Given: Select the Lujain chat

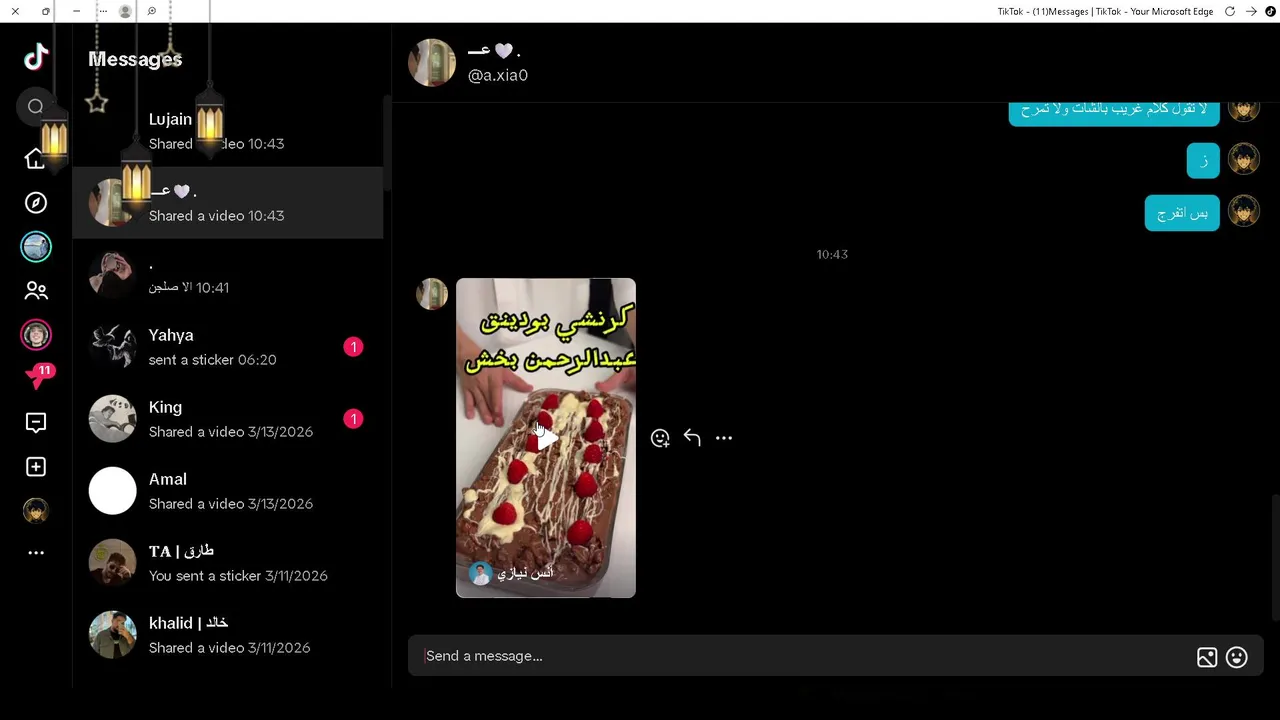Looking at the screenshot, I should point(228,131).
